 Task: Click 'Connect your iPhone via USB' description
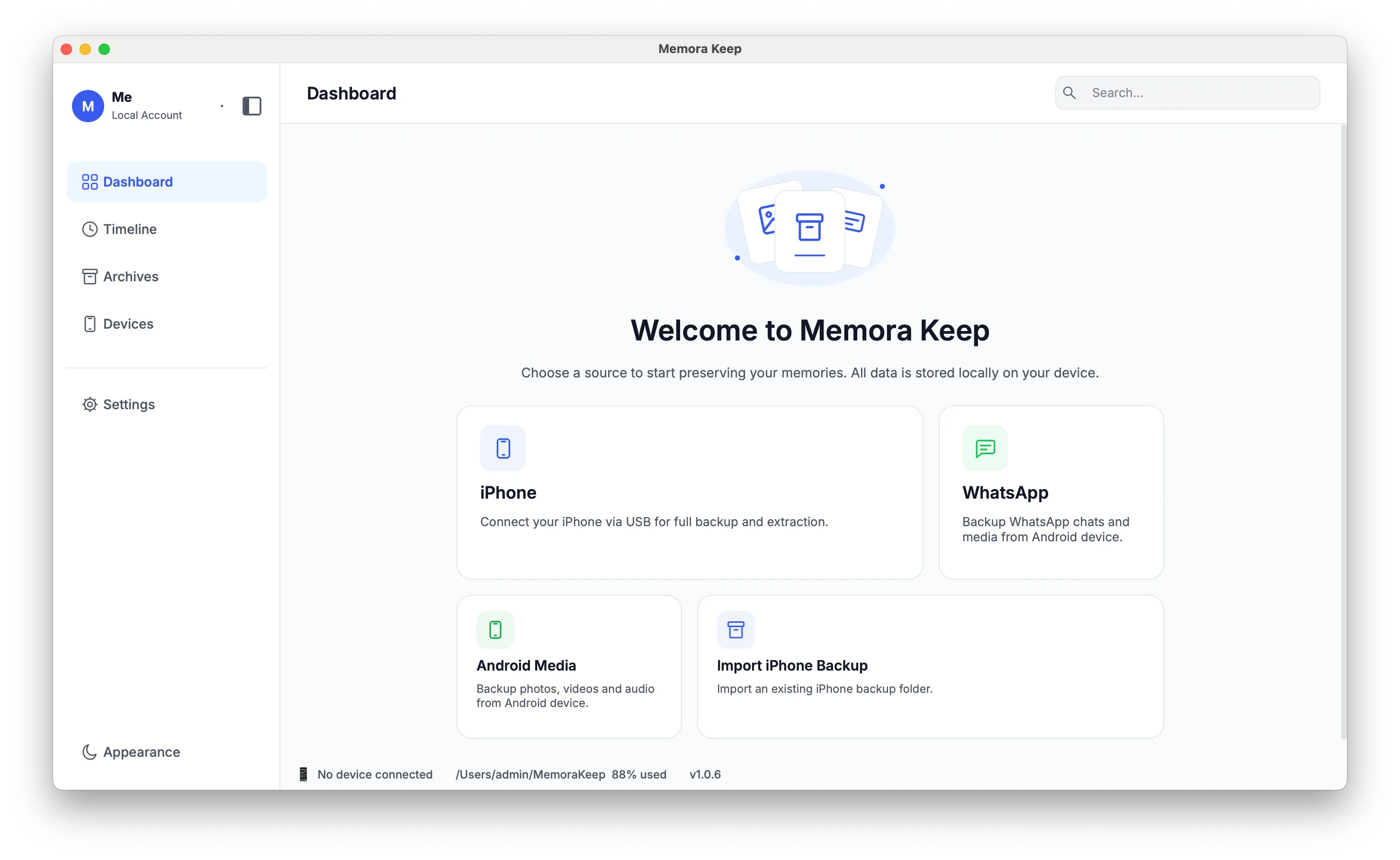[x=654, y=521]
